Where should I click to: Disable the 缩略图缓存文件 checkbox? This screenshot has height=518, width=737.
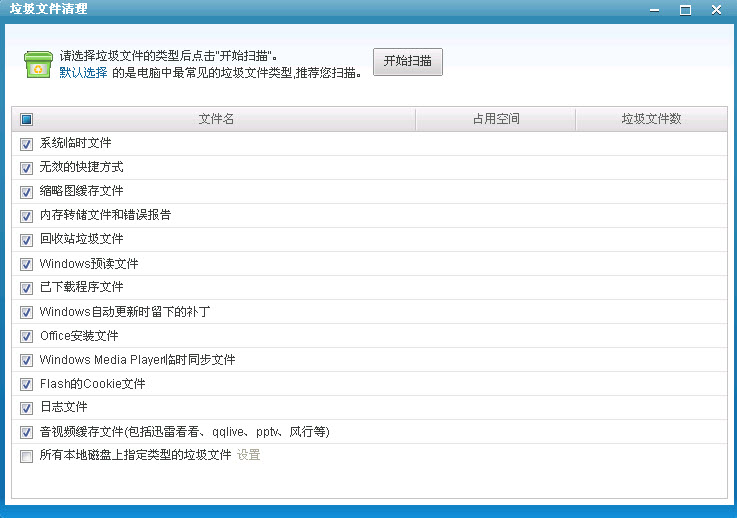click(27, 192)
